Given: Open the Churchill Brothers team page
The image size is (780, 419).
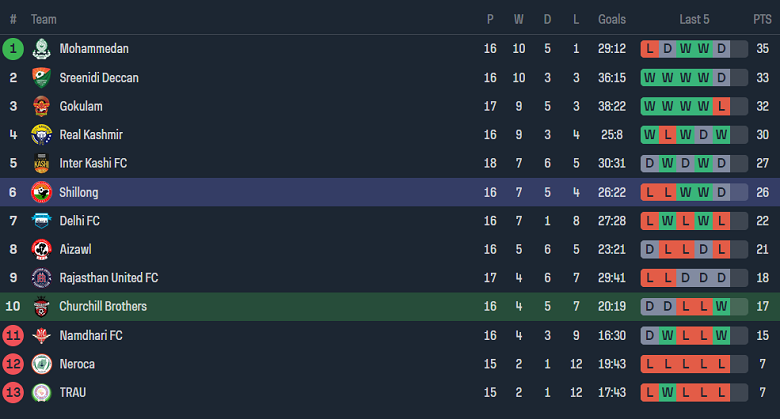Looking at the screenshot, I should tap(103, 307).
